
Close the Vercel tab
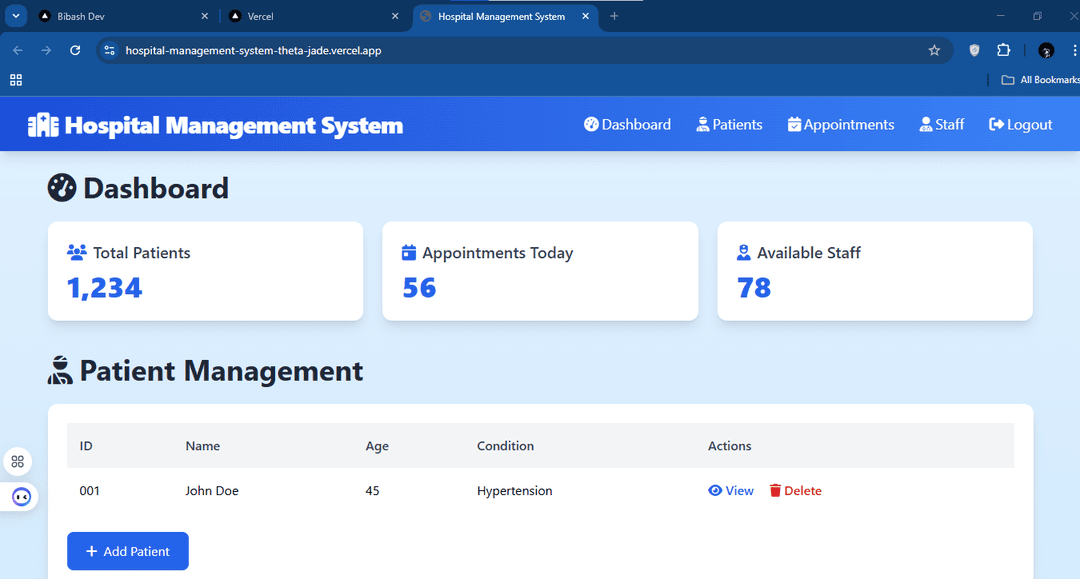[x=395, y=16]
